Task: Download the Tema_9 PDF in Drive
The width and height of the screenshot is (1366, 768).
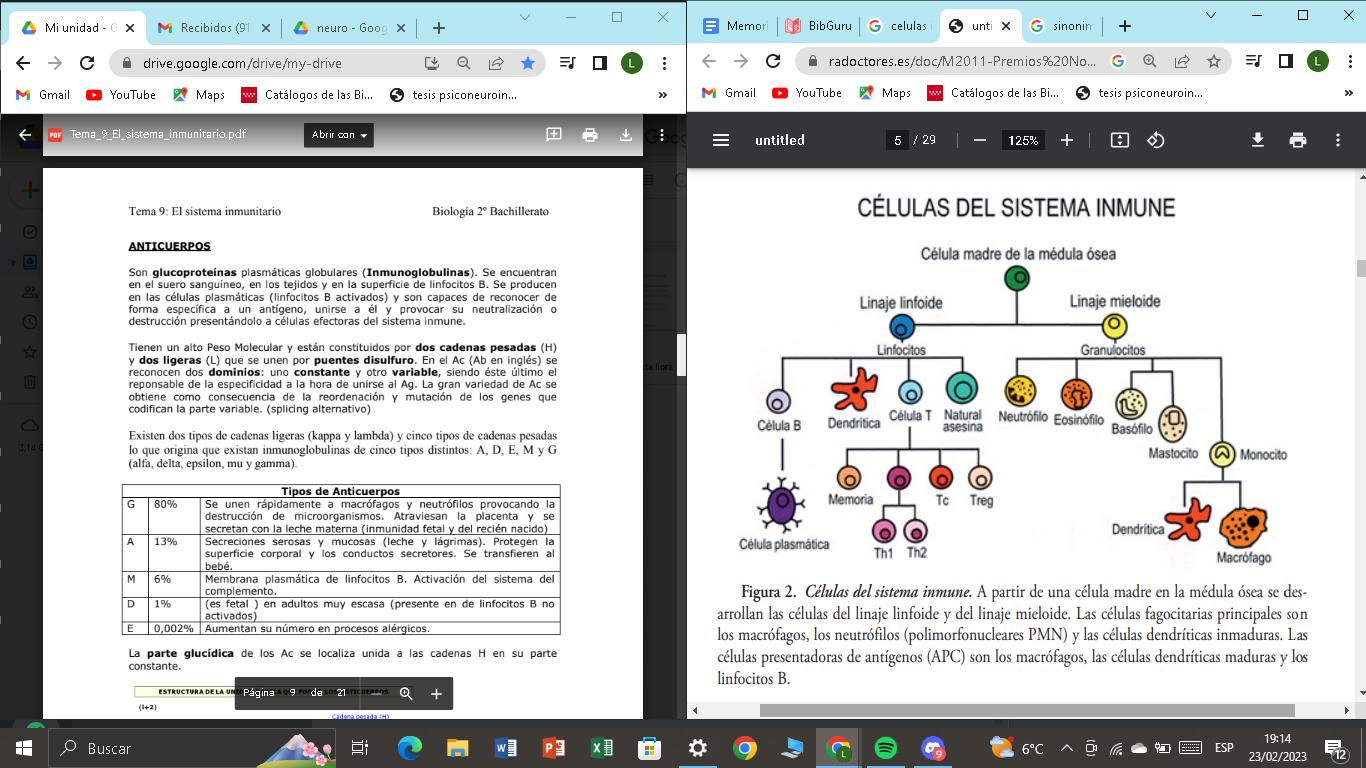Action: point(626,135)
